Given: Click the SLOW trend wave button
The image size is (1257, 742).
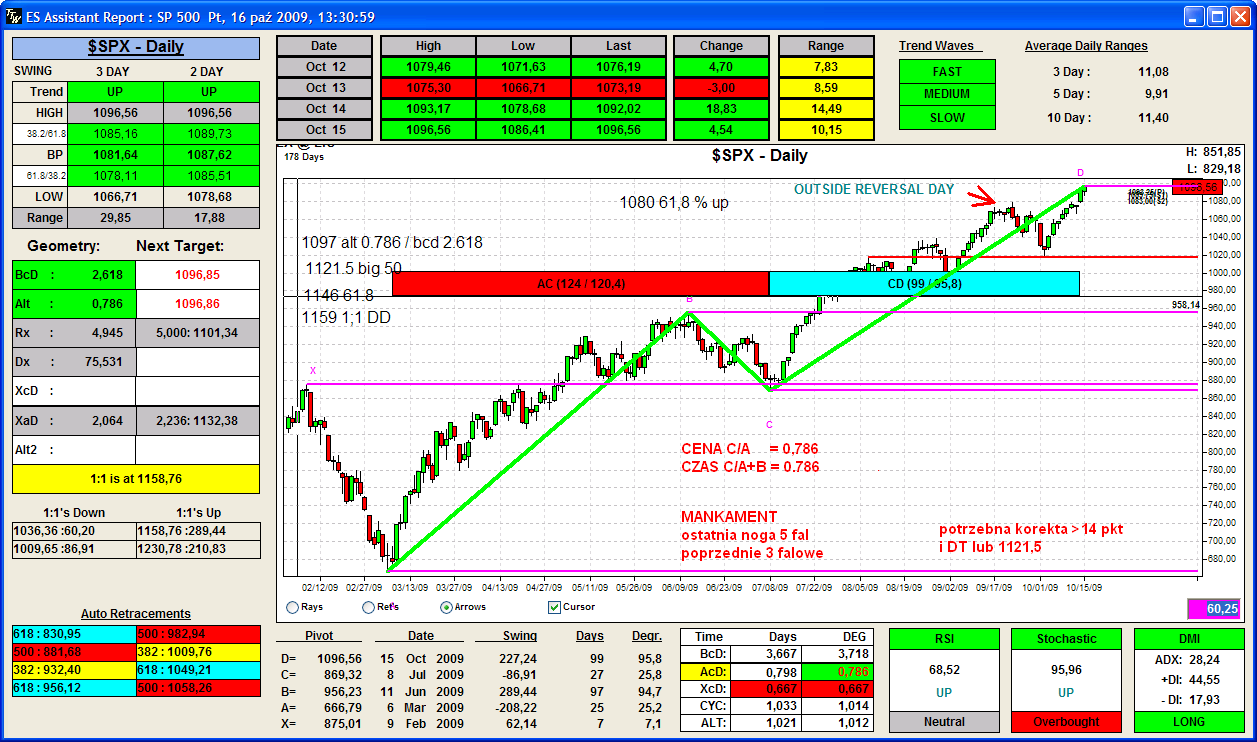Looking at the screenshot, I should pyautogui.click(x=947, y=117).
